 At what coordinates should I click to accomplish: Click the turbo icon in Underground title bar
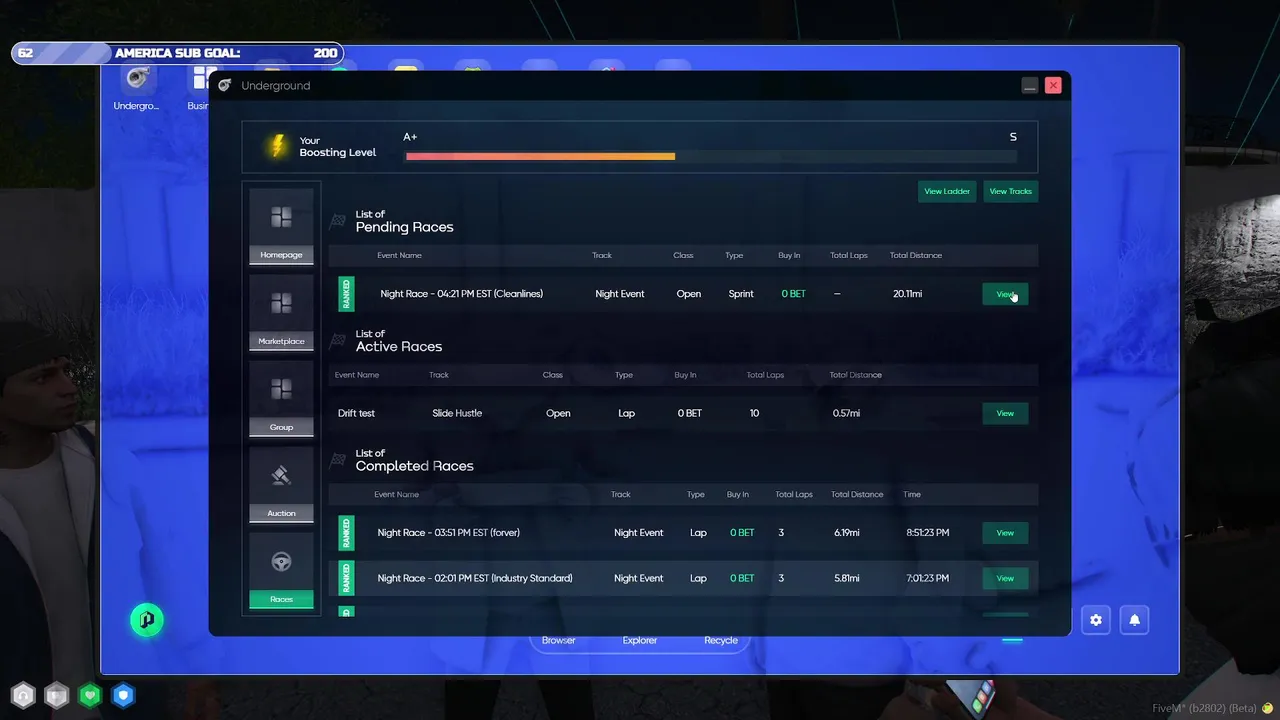click(x=225, y=86)
